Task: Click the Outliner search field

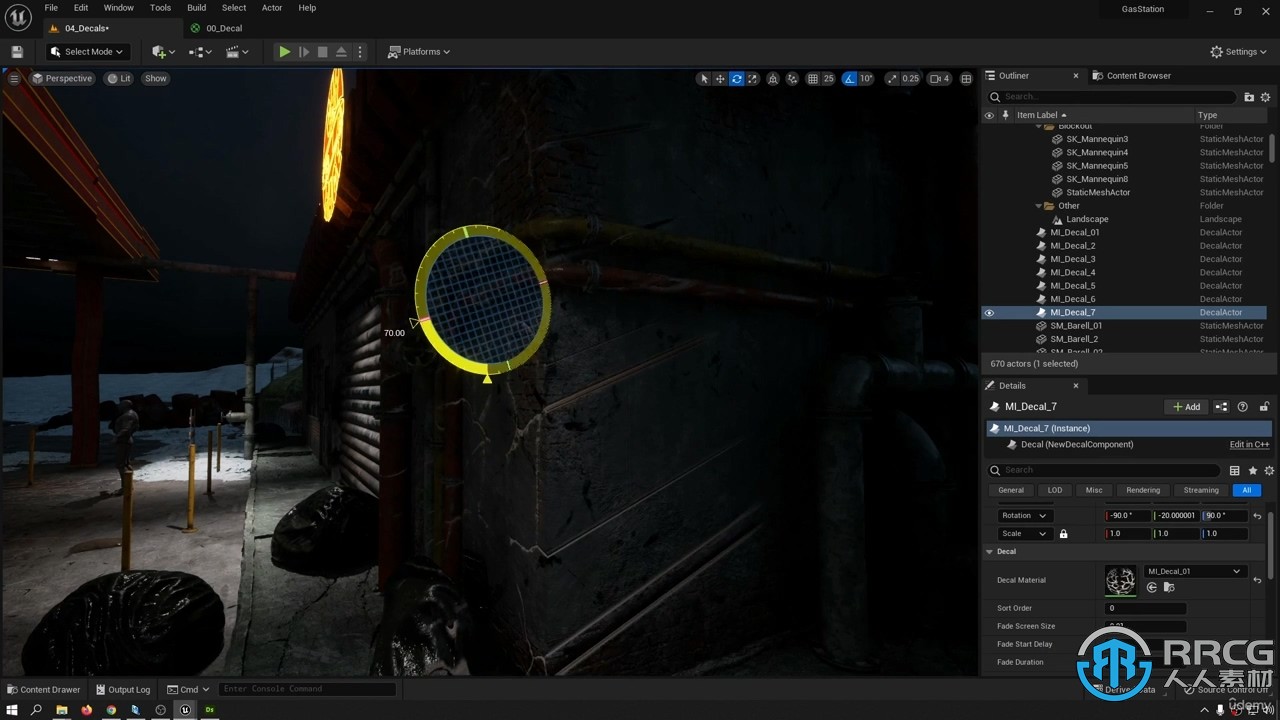Action: coord(1112,97)
